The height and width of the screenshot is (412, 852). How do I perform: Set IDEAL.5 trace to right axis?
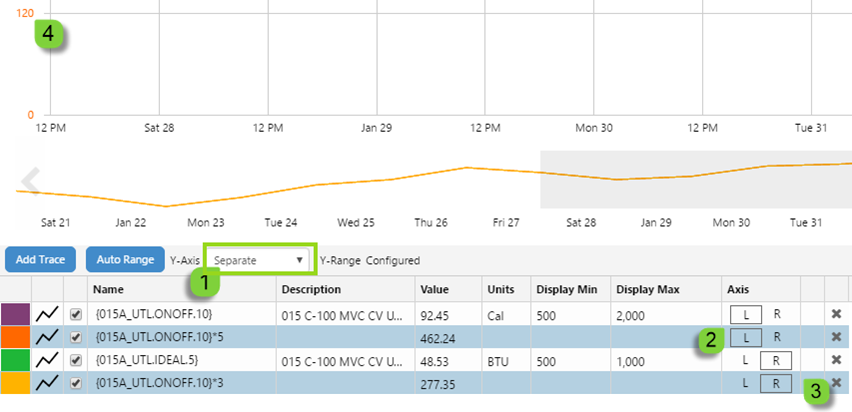pos(776,360)
